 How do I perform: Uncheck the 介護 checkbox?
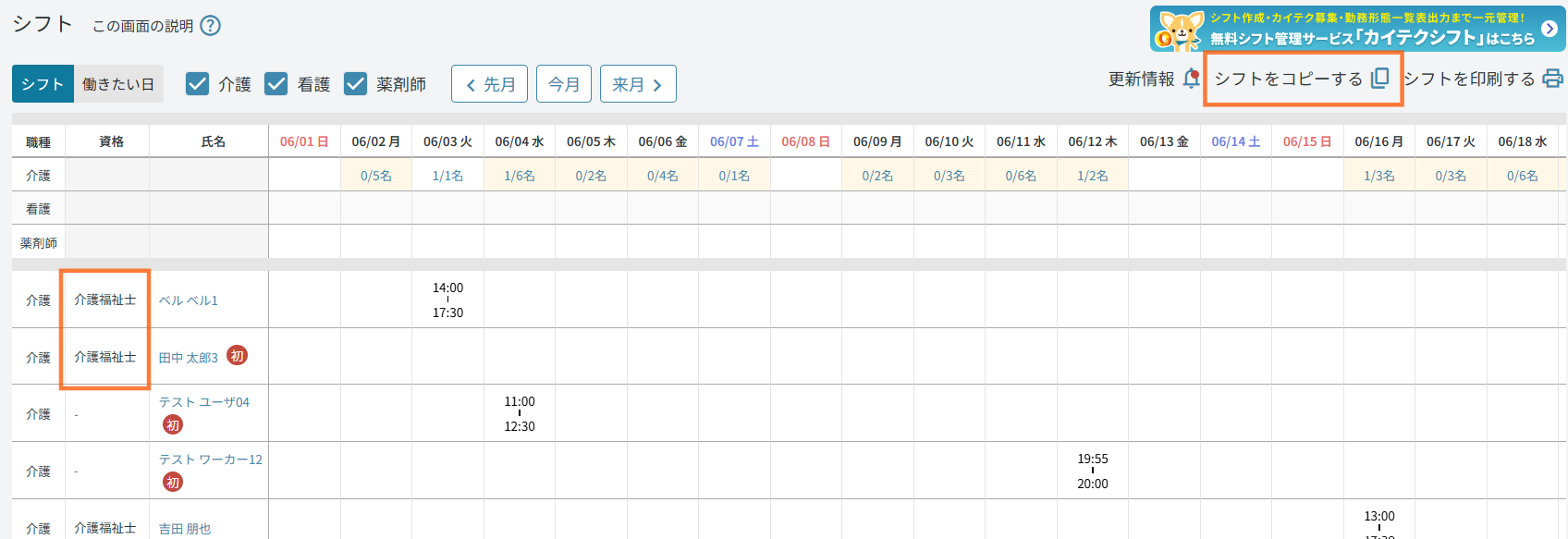click(198, 84)
